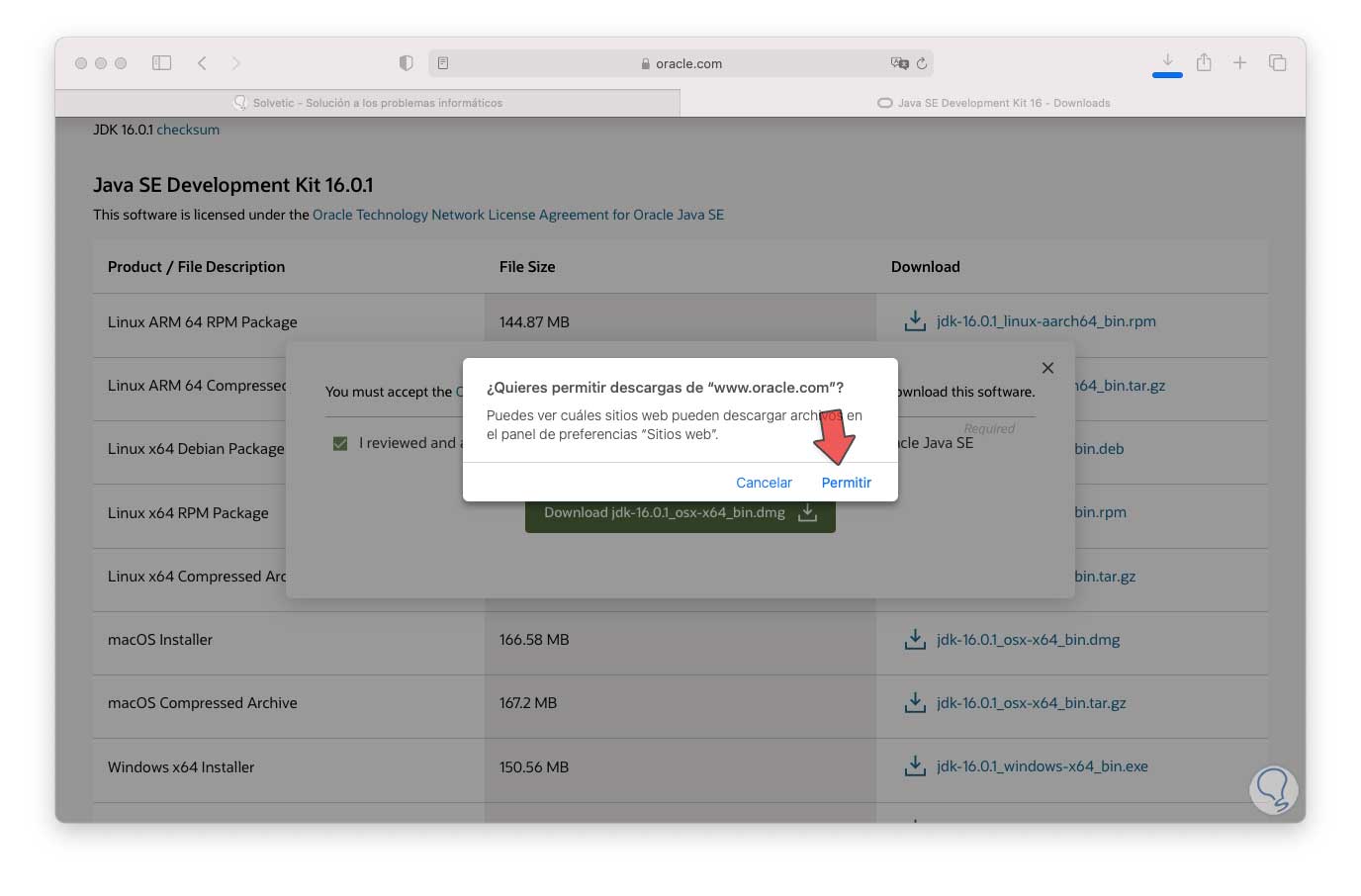Show the tab overview
Viewport: 1361px width, 896px height.
1278,62
